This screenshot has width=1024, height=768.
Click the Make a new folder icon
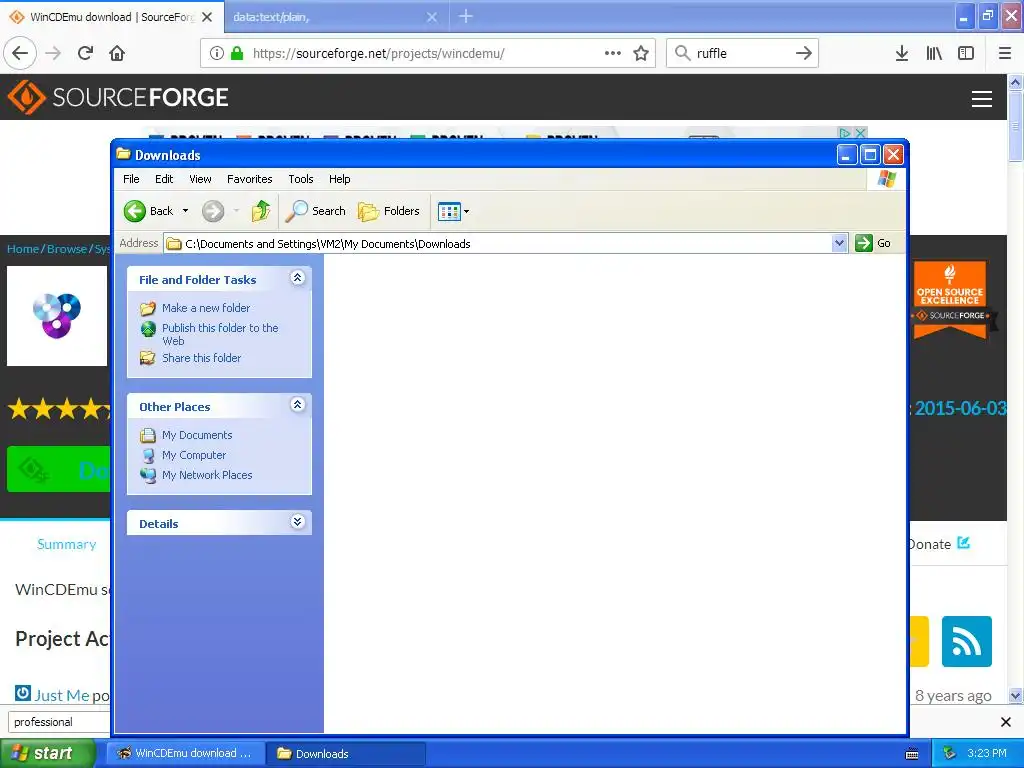[148, 308]
